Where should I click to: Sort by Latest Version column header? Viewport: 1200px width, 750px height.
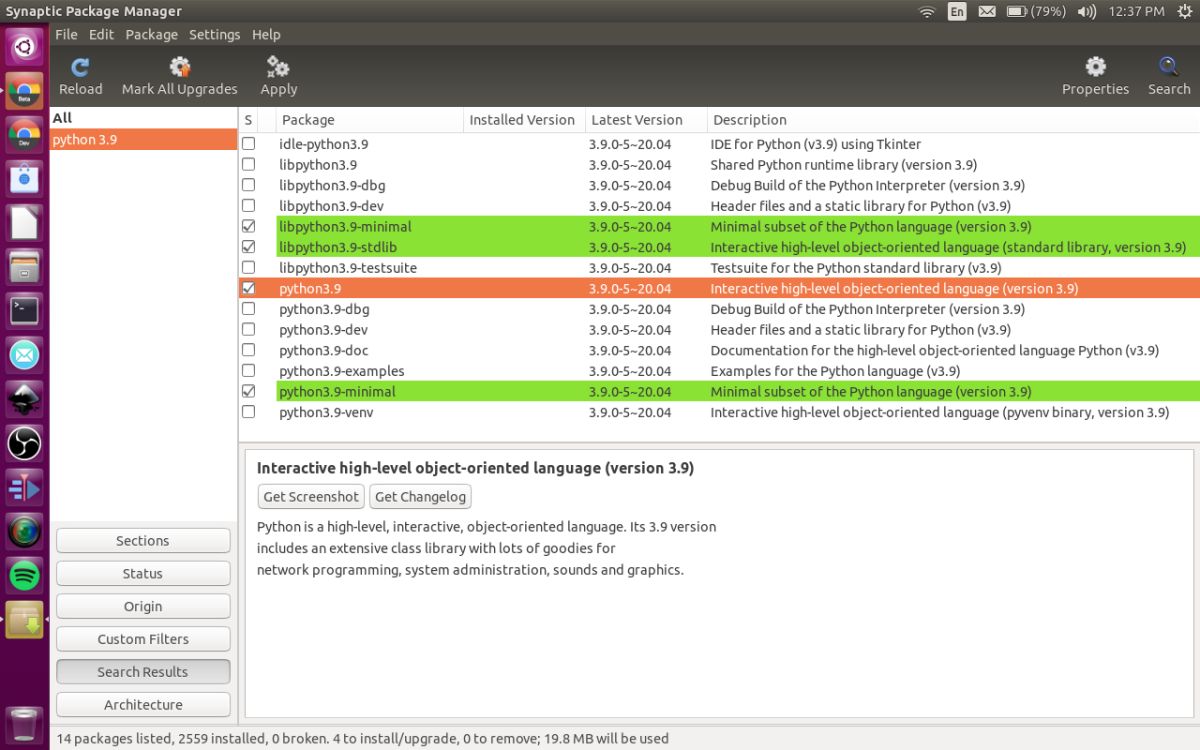[x=646, y=120]
